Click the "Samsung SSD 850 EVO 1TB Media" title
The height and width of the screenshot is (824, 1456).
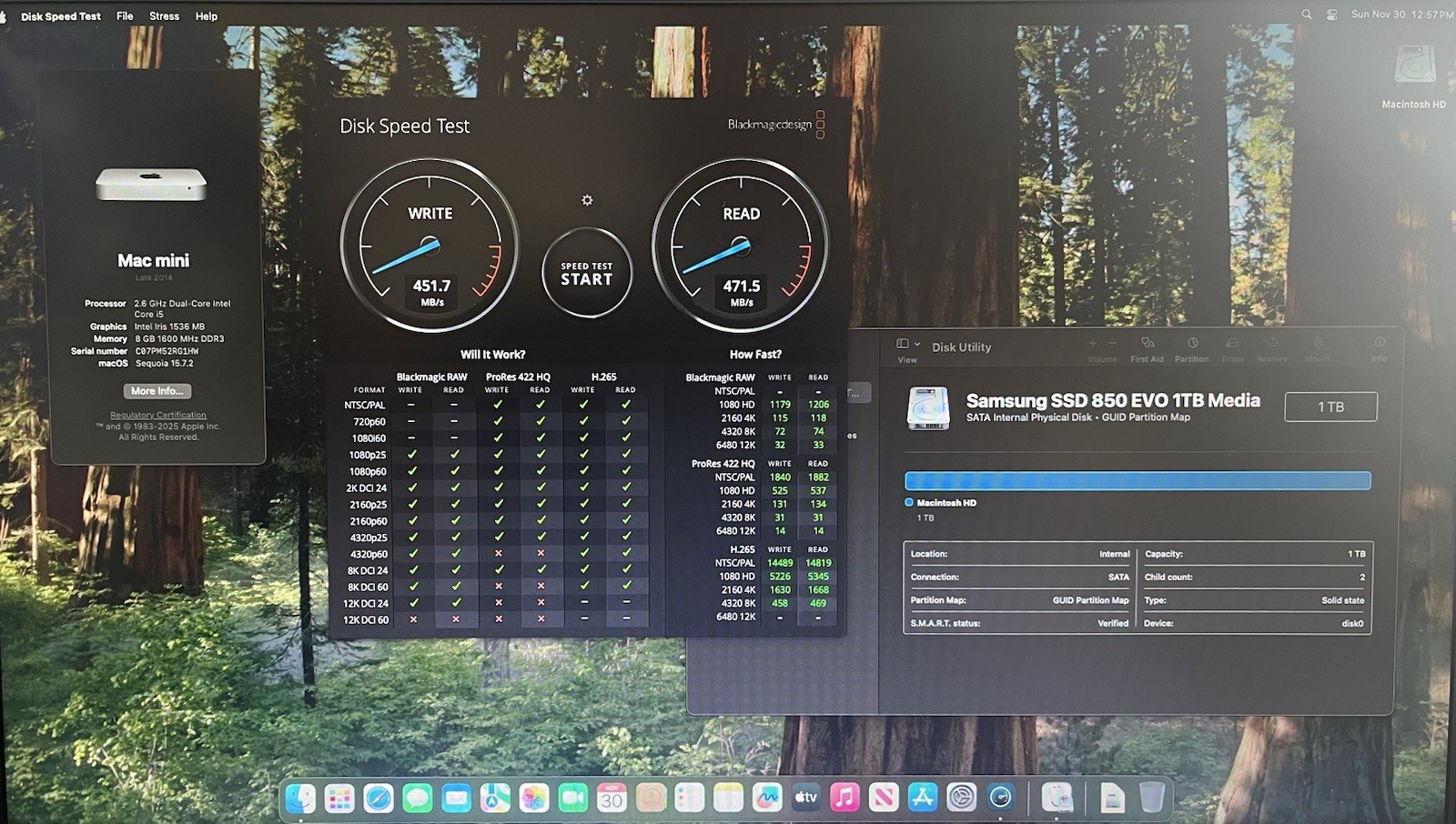pyautogui.click(x=1113, y=400)
